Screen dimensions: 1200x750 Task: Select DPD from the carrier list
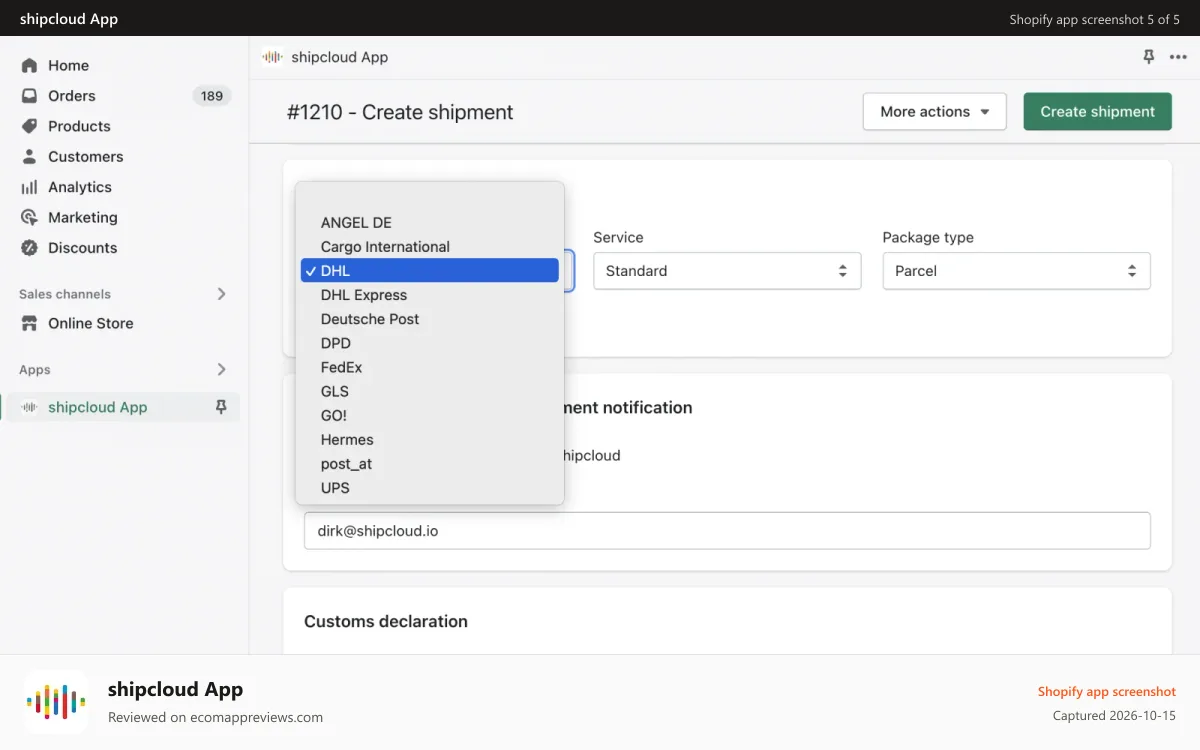click(430, 343)
